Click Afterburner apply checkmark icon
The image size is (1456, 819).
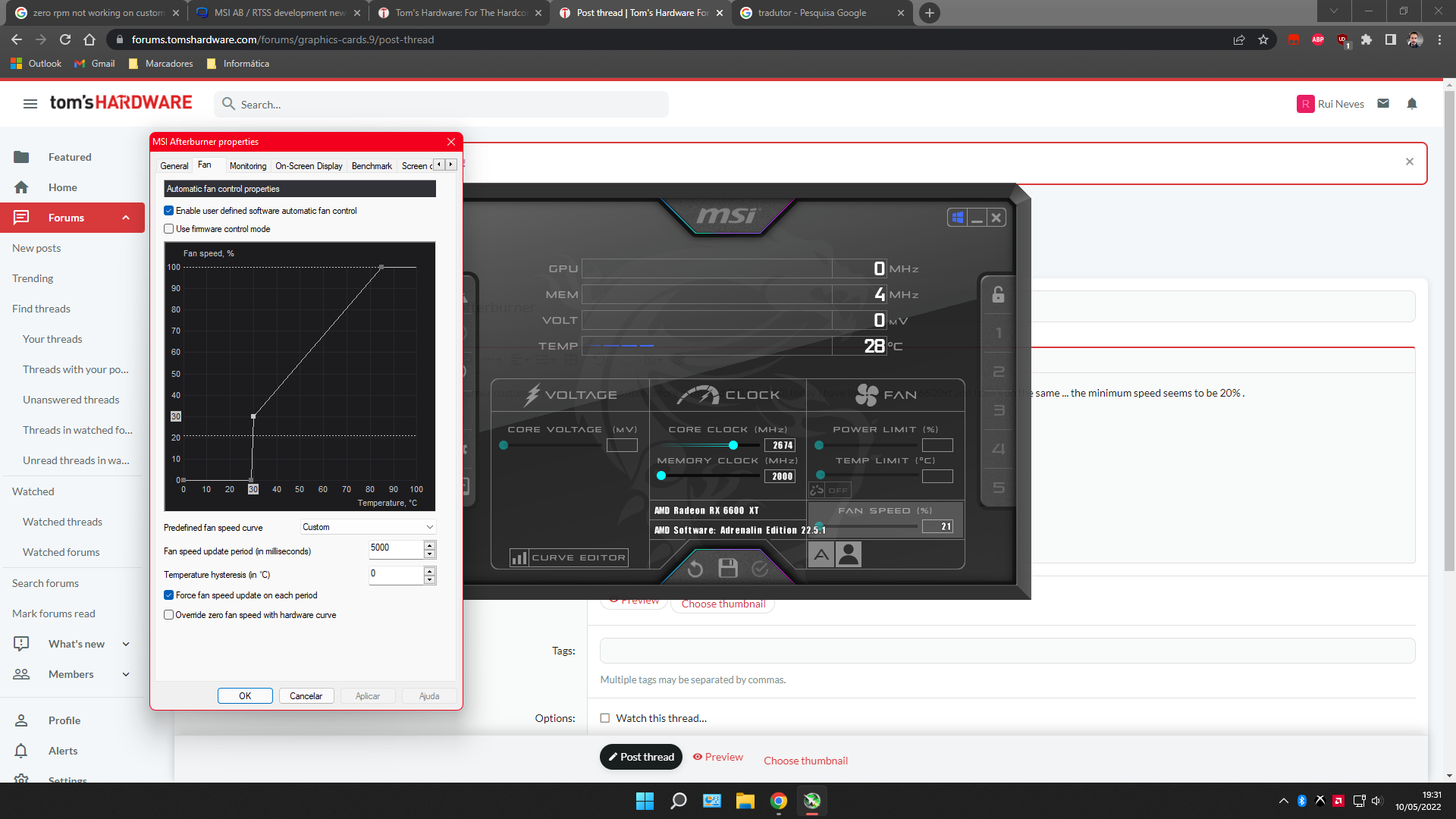760,568
